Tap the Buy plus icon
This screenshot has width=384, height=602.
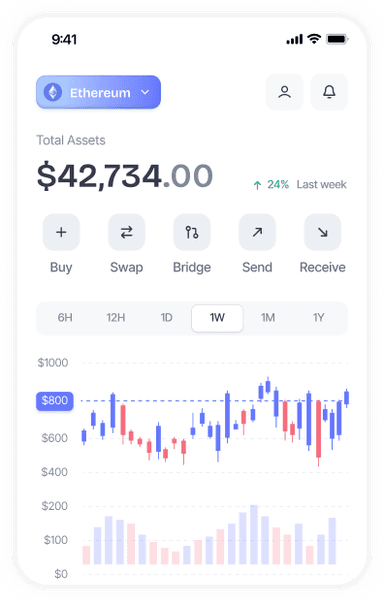[61, 232]
